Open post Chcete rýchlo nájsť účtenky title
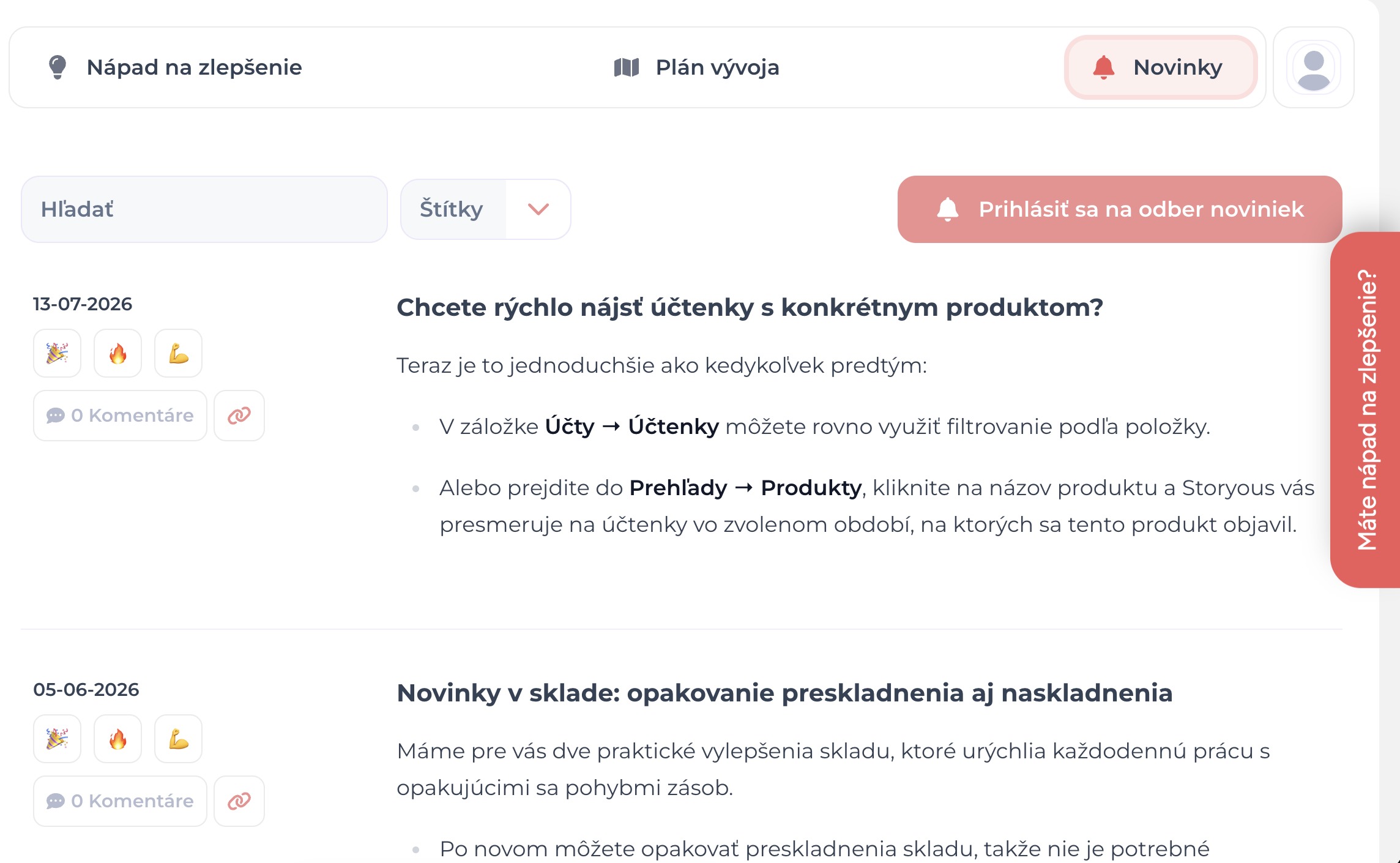1400x863 pixels. (750, 307)
